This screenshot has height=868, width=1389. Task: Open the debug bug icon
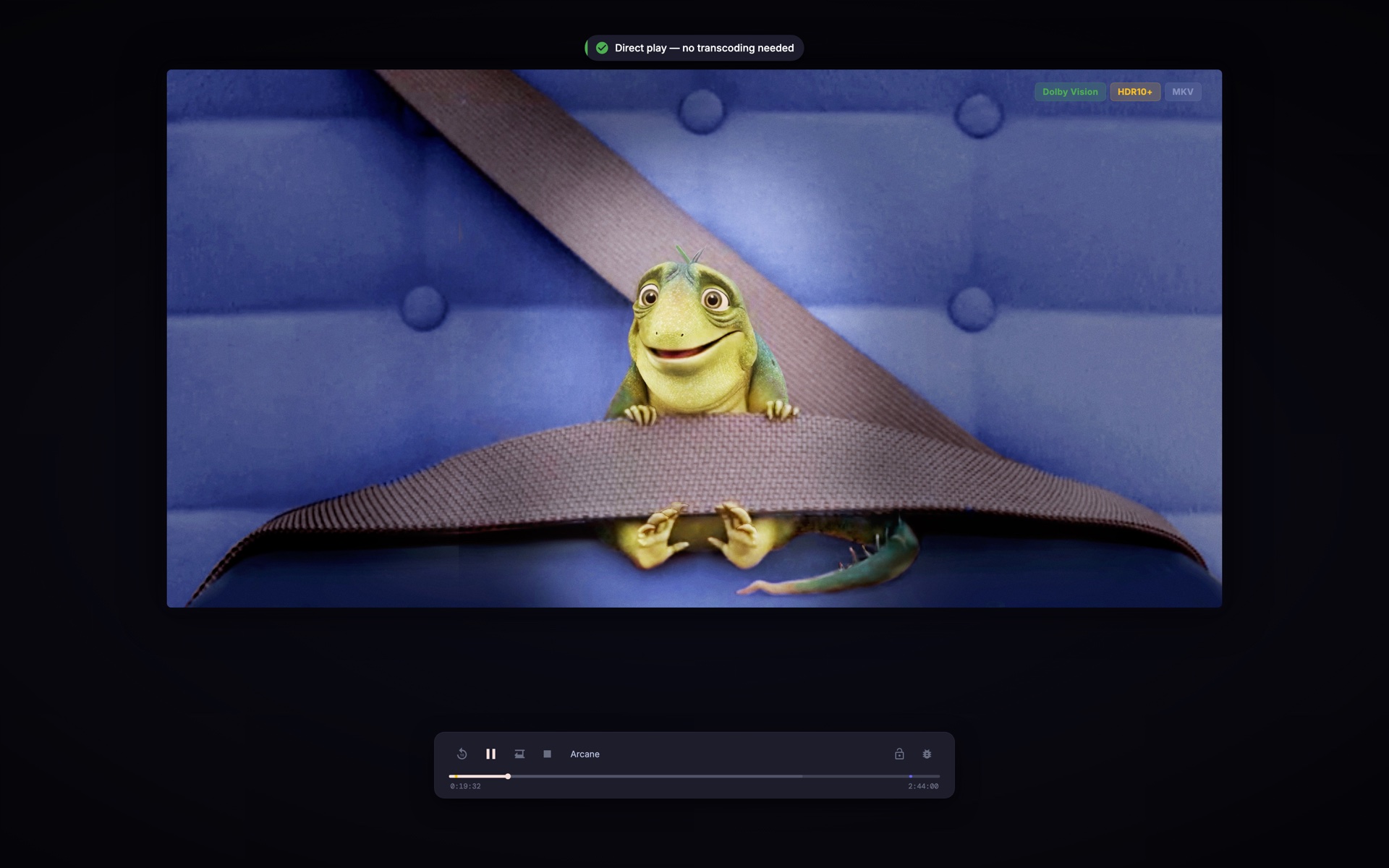pyautogui.click(x=927, y=754)
